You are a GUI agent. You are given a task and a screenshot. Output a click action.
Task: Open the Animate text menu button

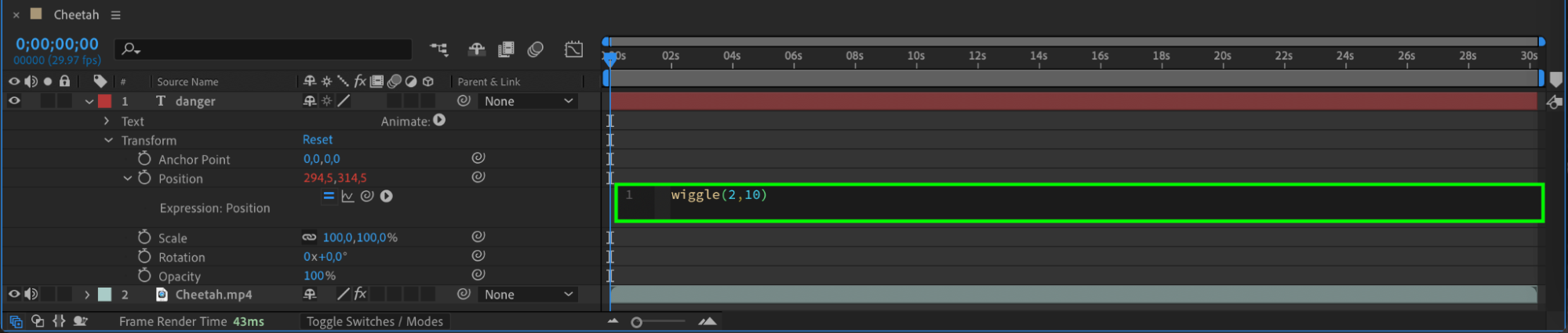coord(439,120)
